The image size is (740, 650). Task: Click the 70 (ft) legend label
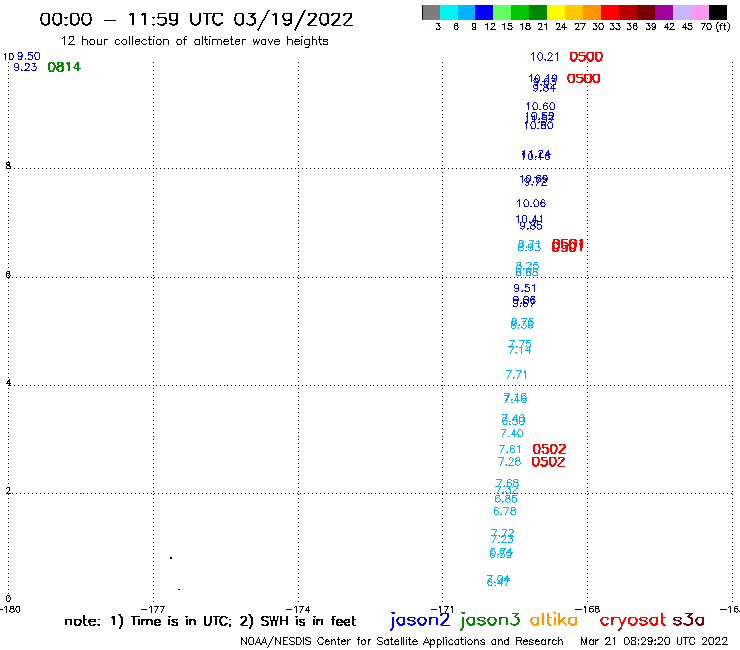715,26
